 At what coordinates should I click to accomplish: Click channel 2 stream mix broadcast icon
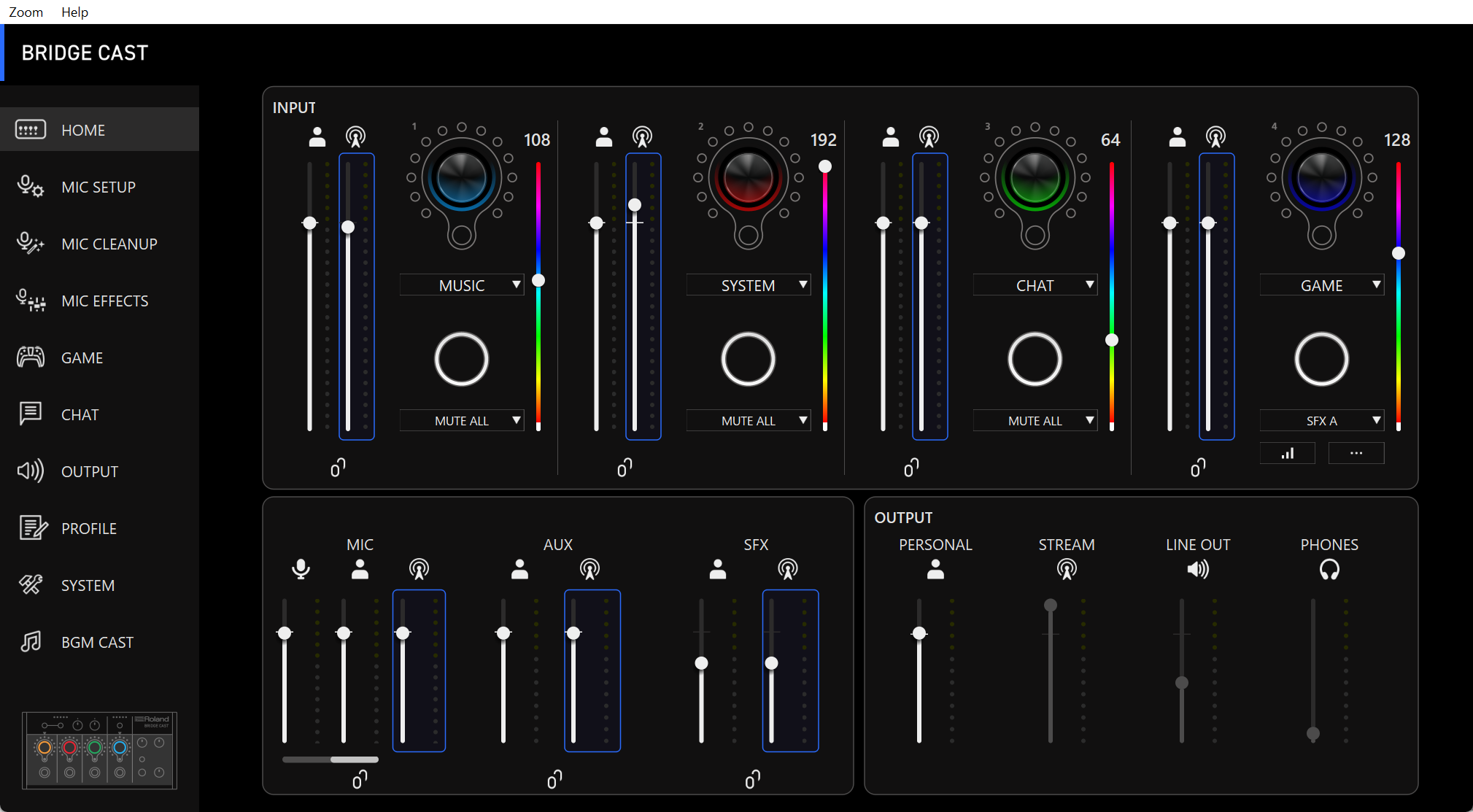click(x=642, y=137)
